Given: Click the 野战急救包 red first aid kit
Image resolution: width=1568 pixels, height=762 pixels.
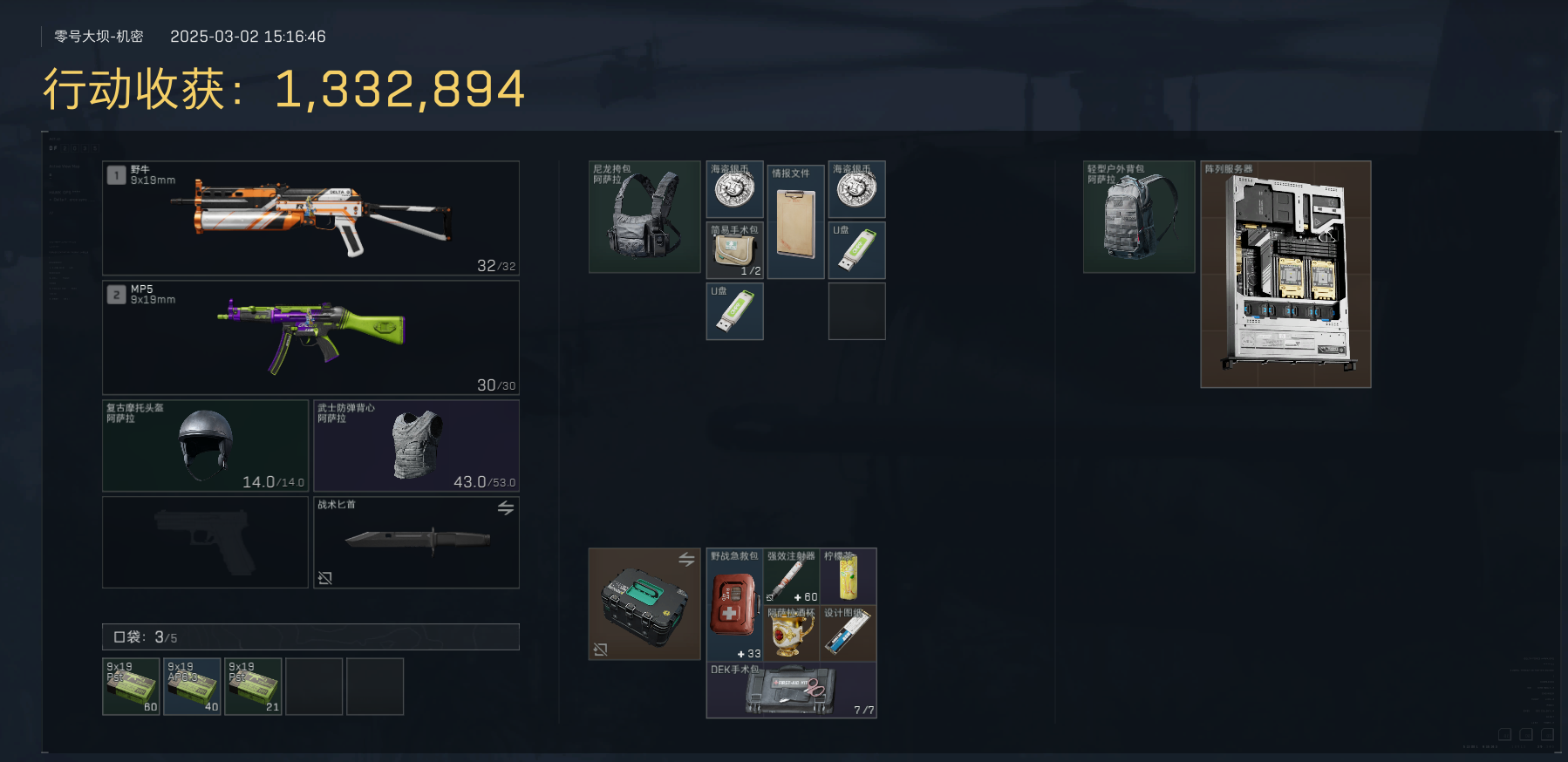Looking at the screenshot, I should [x=734, y=604].
